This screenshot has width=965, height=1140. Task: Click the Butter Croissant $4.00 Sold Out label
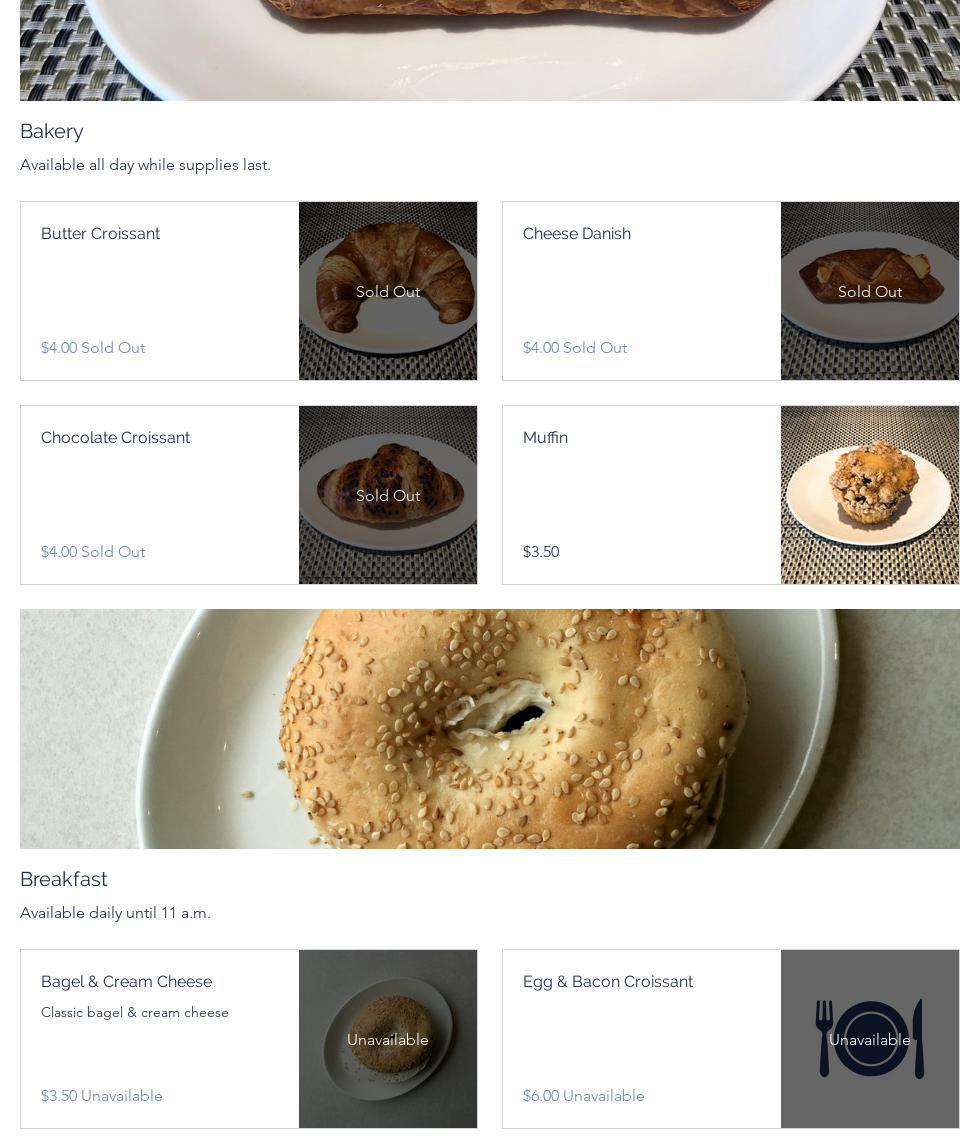pos(93,348)
